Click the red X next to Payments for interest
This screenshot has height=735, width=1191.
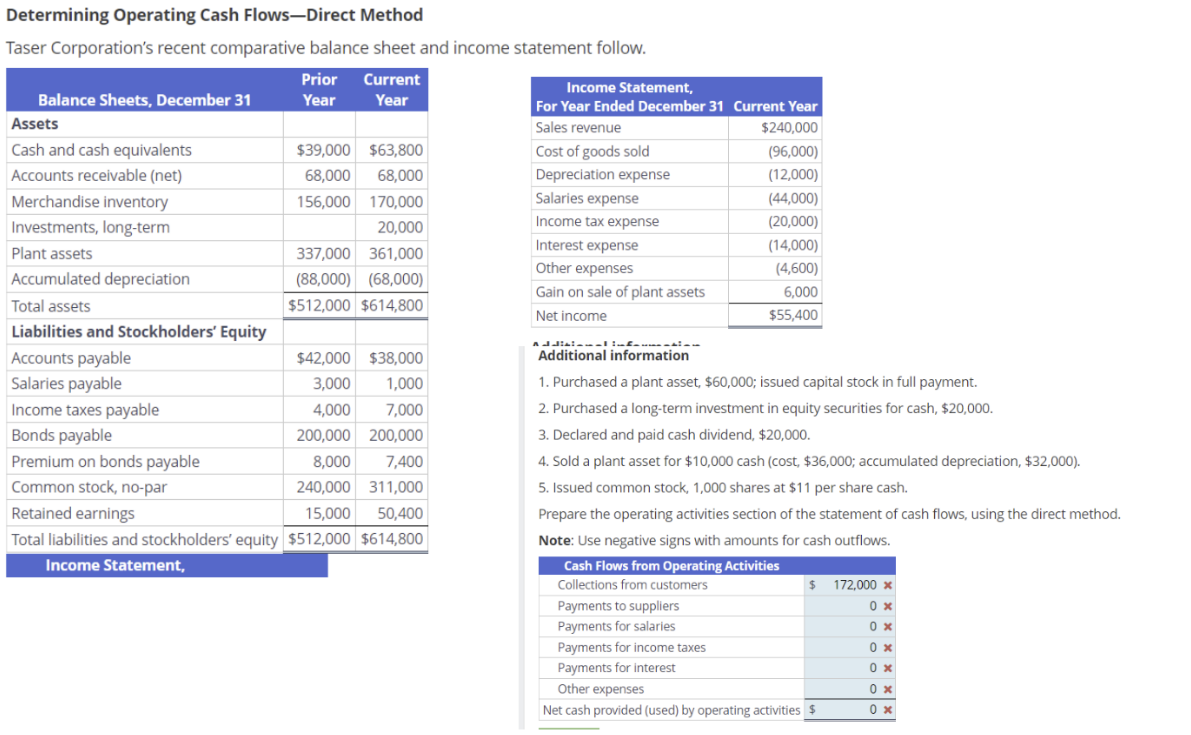pyautogui.click(x=889, y=668)
